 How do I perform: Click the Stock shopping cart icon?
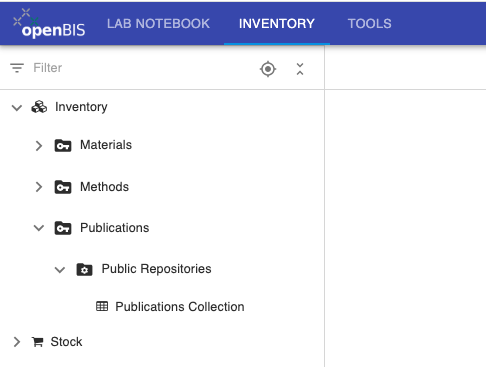(38, 342)
